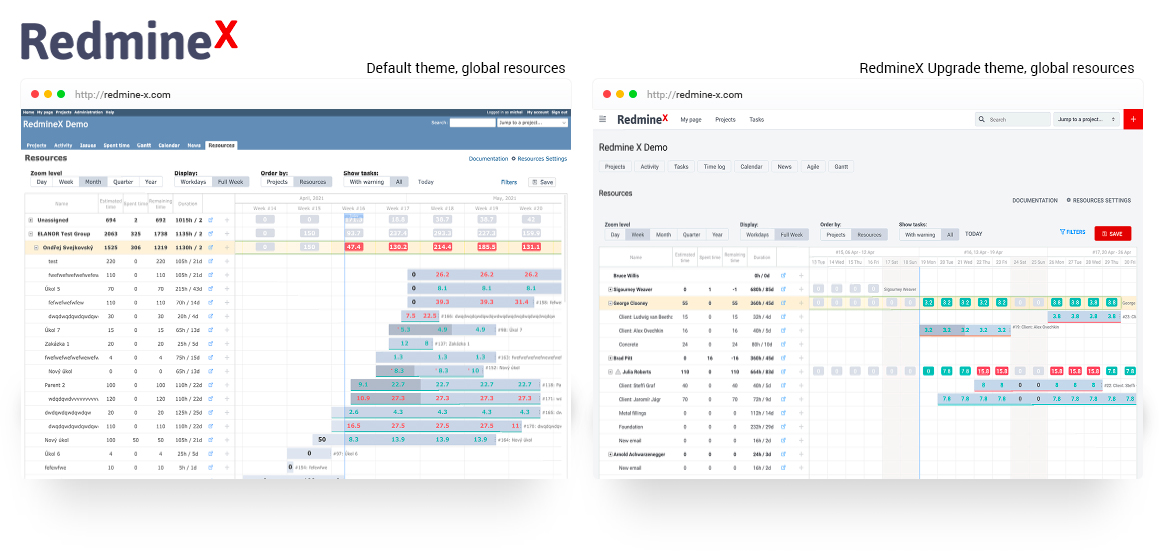Click the red SAVE button
This screenshot has height=559, width=1164.
click(1113, 233)
